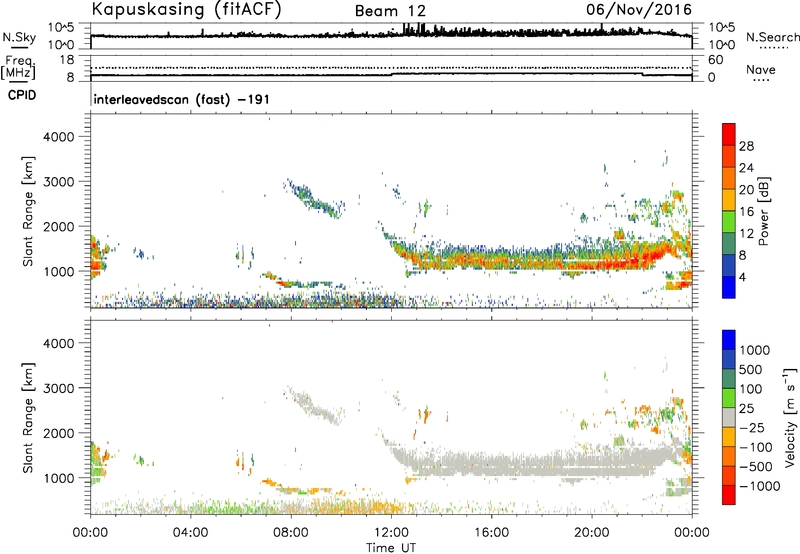800x554 pixels.
Task: Click the 08:00 time tick label
Action: coord(291,533)
